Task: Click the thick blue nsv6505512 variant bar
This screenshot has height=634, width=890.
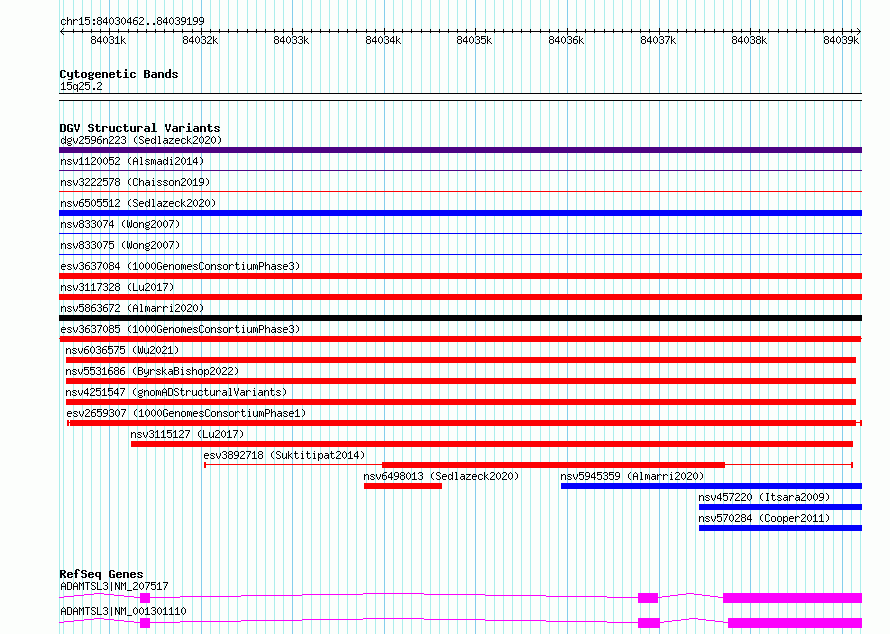Action: click(x=460, y=213)
